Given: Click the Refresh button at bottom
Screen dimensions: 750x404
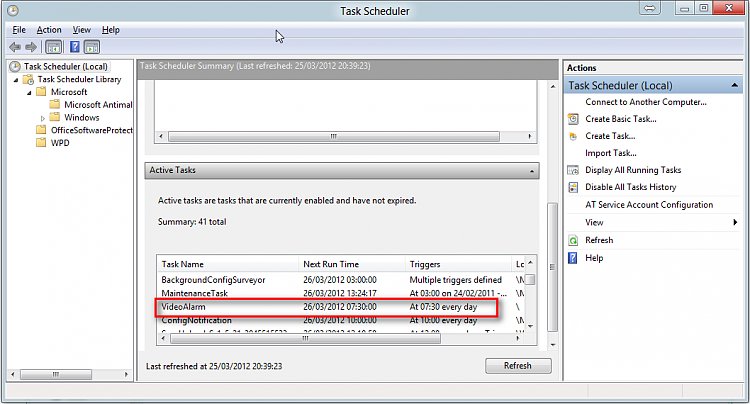Looking at the screenshot, I should (518, 366).
